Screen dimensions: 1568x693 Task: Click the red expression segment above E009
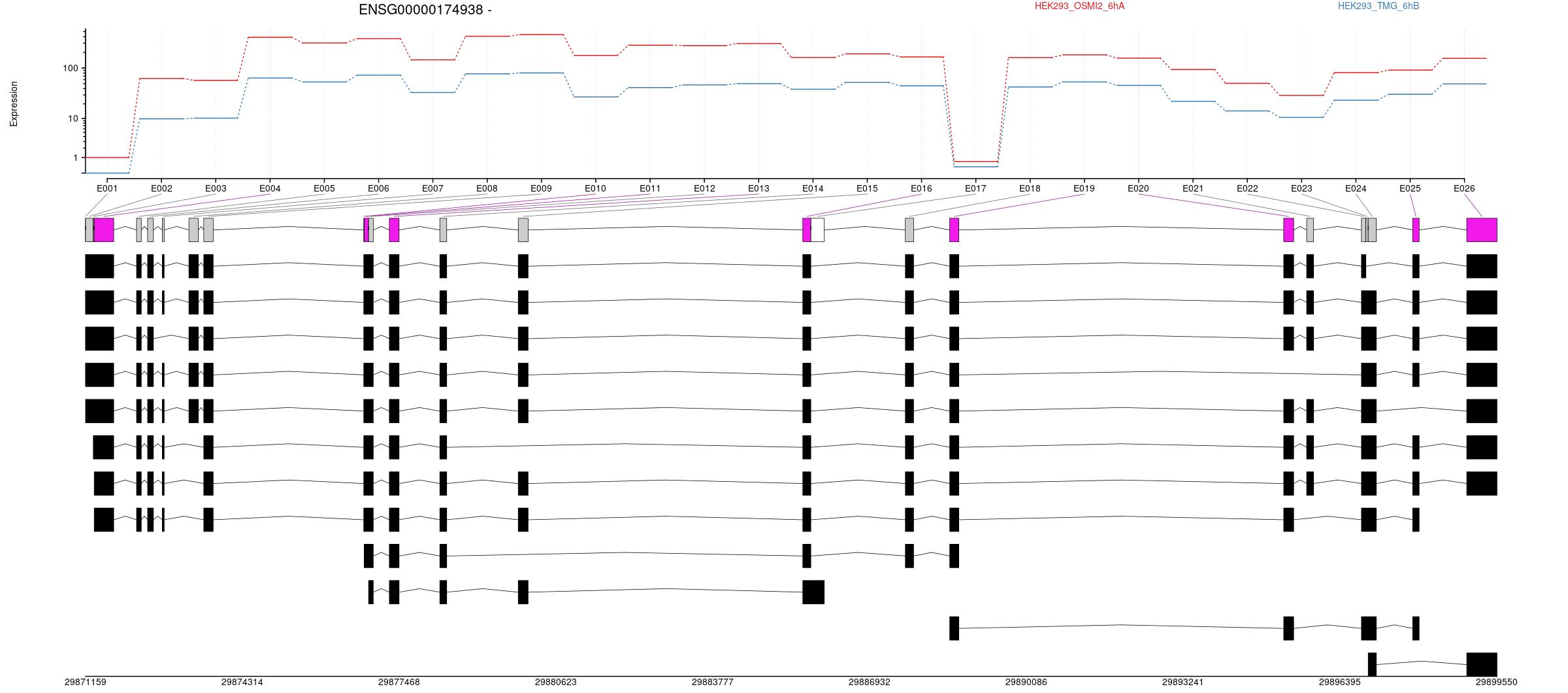coord(541,35)
